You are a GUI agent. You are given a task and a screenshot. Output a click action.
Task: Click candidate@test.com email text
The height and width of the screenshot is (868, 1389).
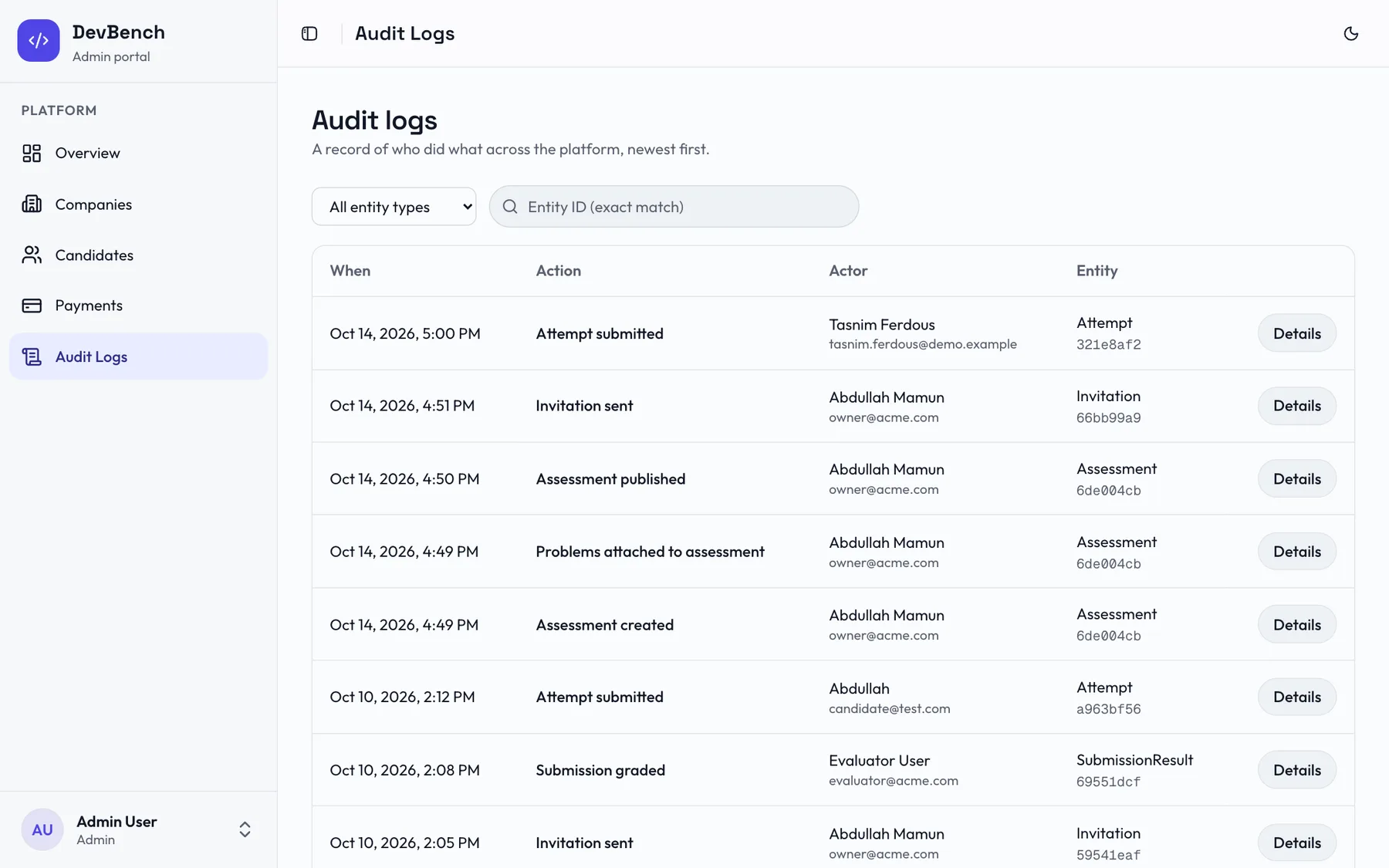coord(890,708)
